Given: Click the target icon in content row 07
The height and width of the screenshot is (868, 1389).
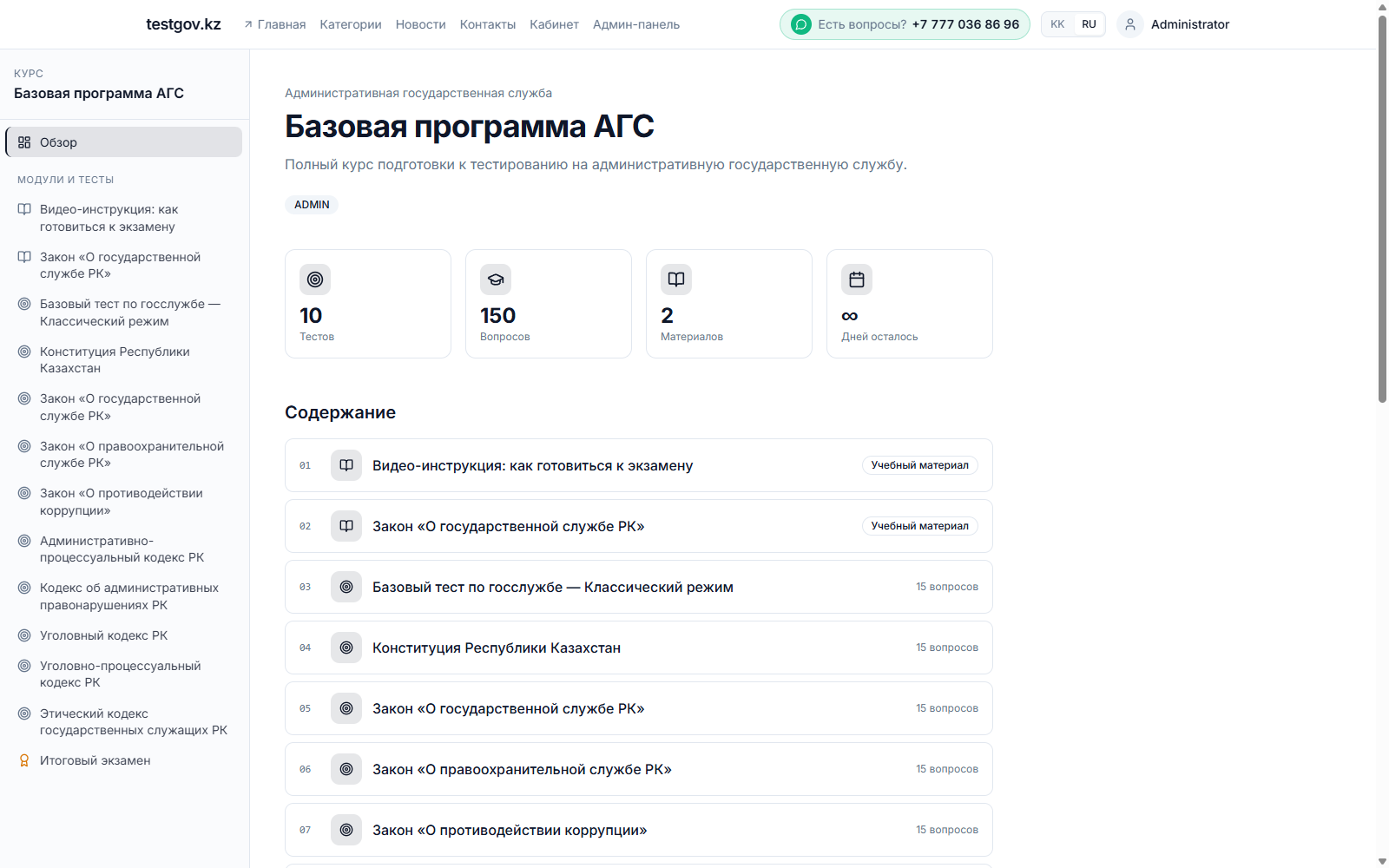Looking at the screenshot, I should [346, 830].
